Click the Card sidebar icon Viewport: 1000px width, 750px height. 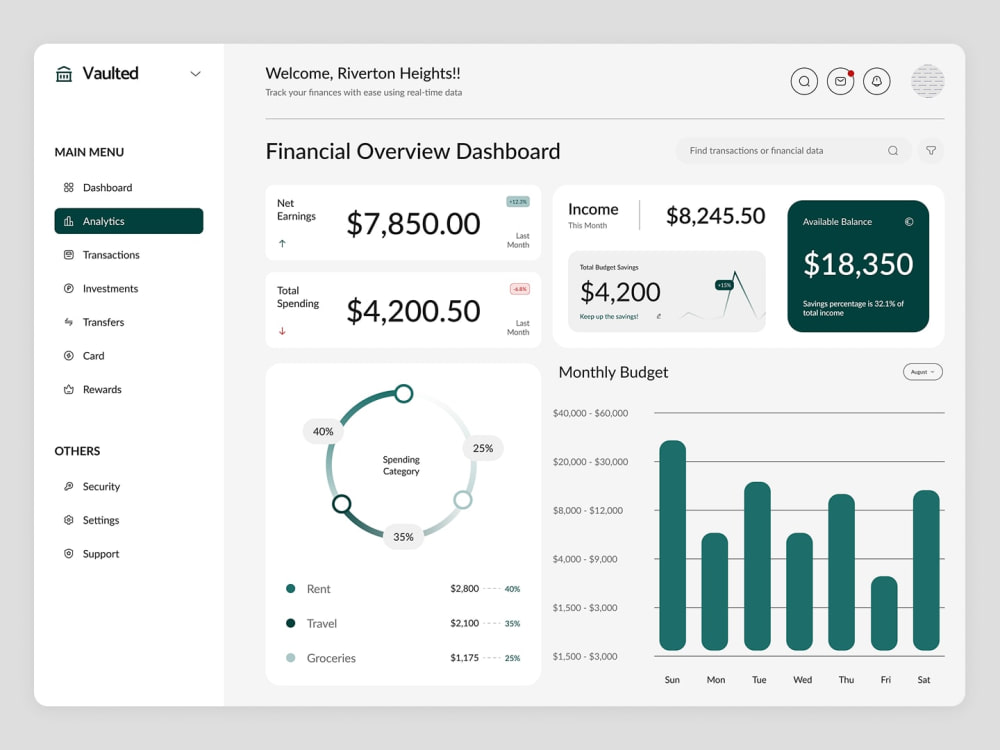(68, 356)
